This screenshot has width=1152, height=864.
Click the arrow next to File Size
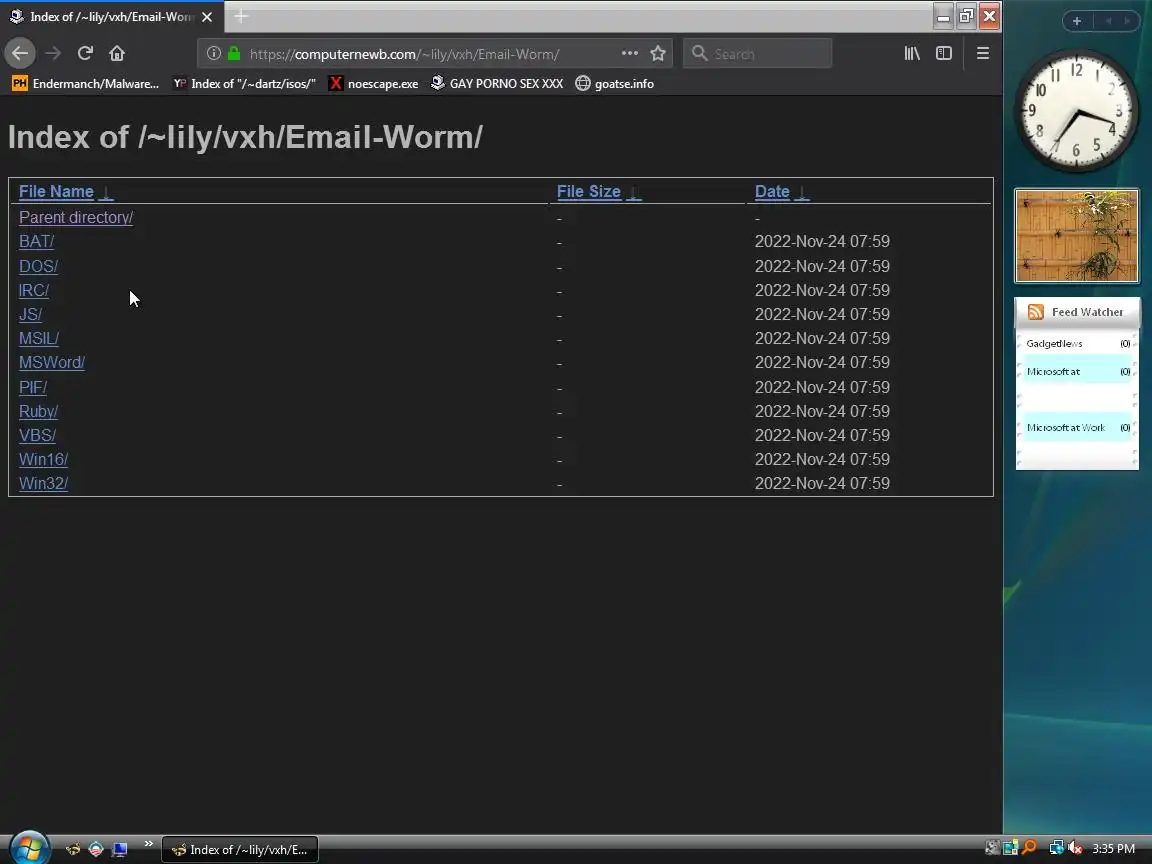(x=634, y=192)
